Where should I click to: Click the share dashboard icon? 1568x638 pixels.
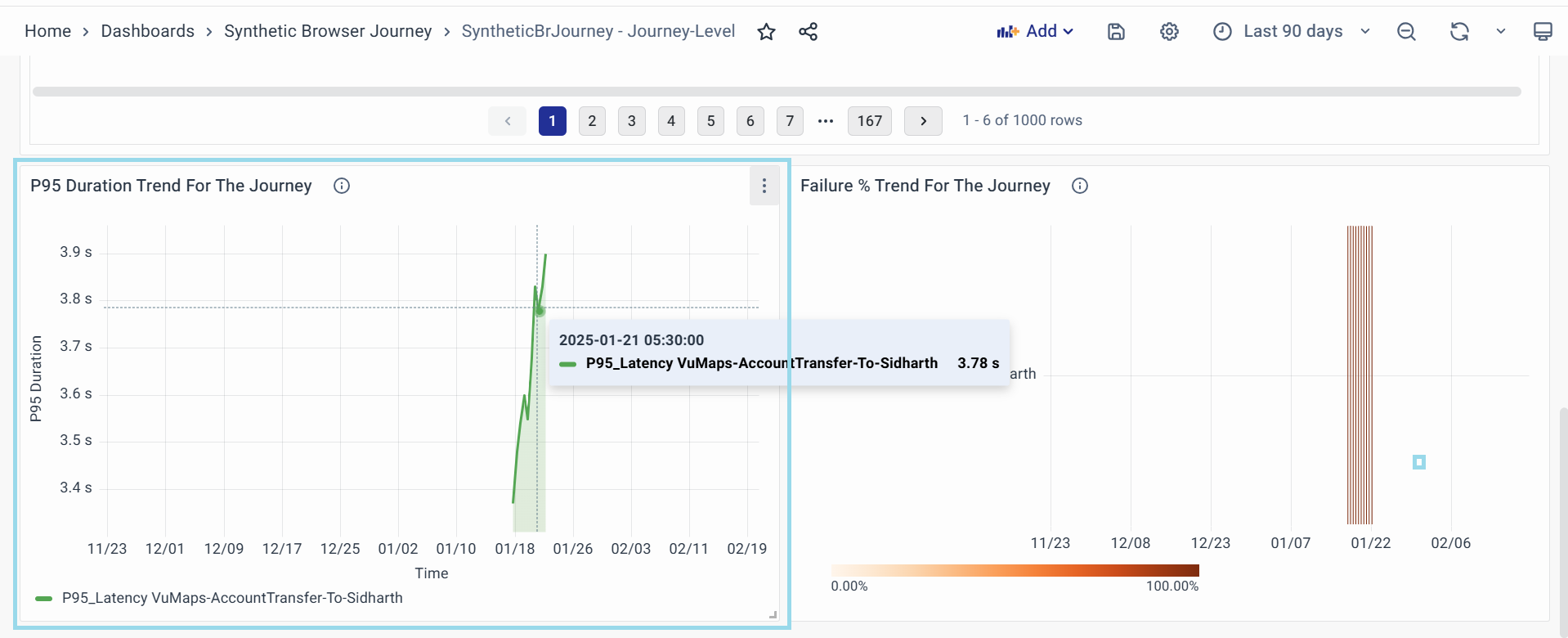808,32
